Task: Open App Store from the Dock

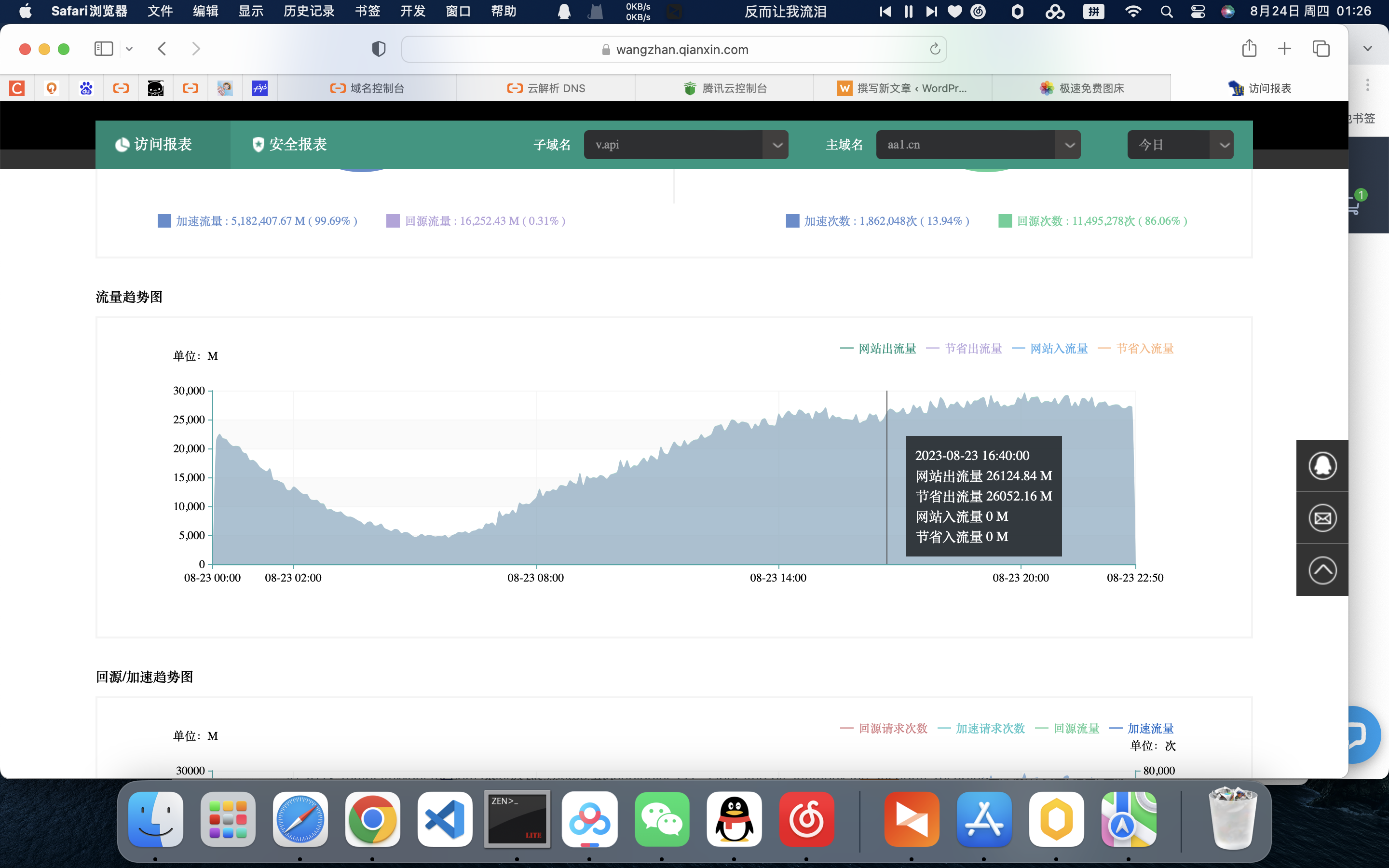Action: coord(984,819)
